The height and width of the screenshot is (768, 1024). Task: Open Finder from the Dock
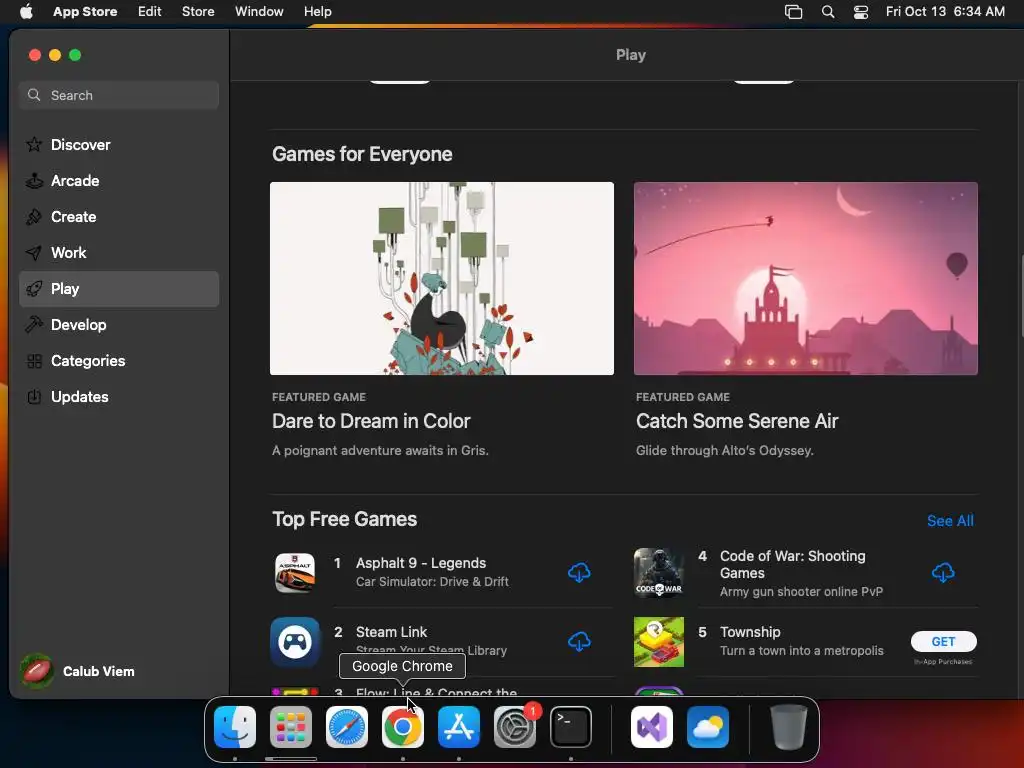tap(235, 727)
